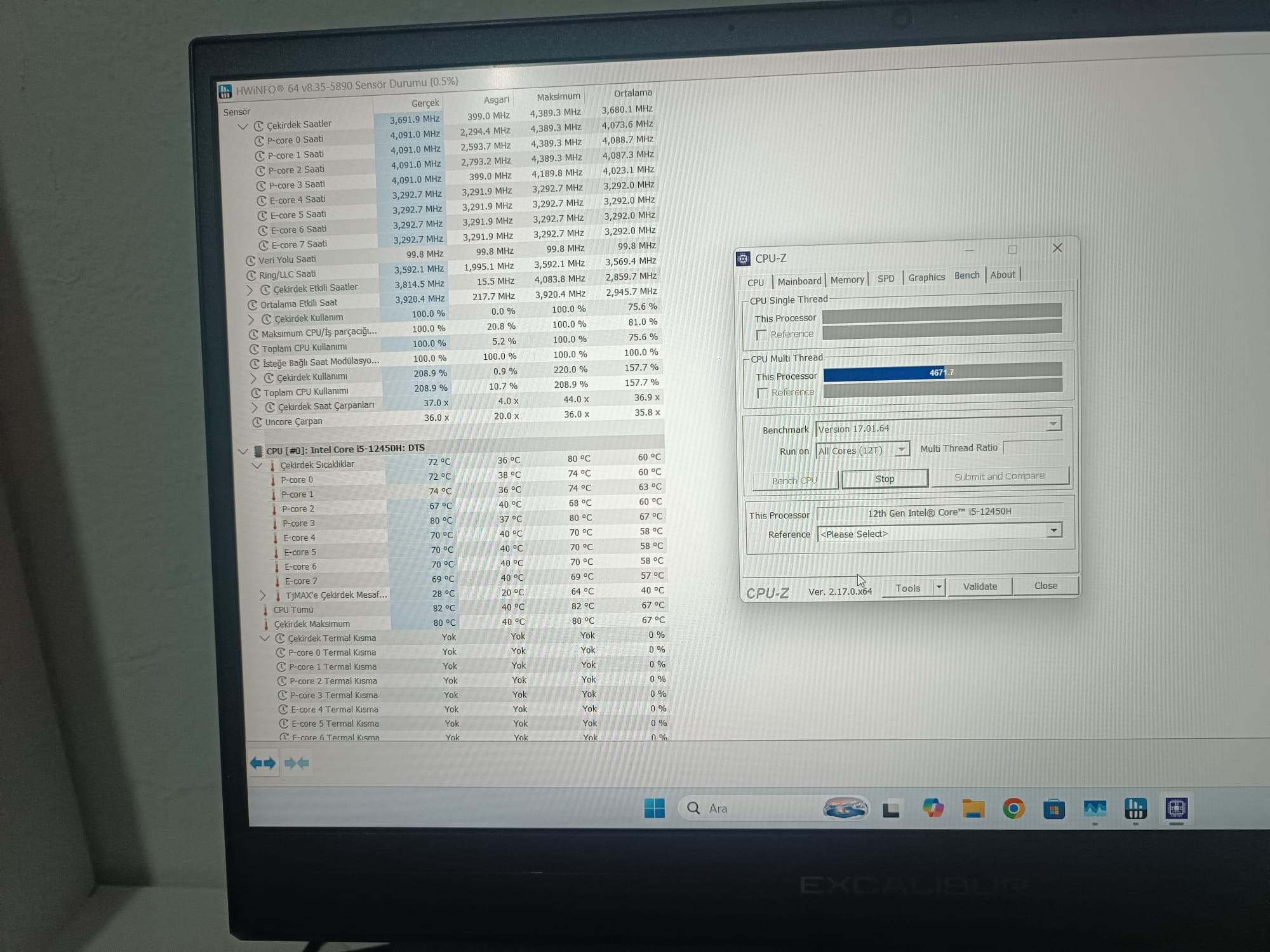Open the Benchmark version dropdown in CPU-Z

1053,423
